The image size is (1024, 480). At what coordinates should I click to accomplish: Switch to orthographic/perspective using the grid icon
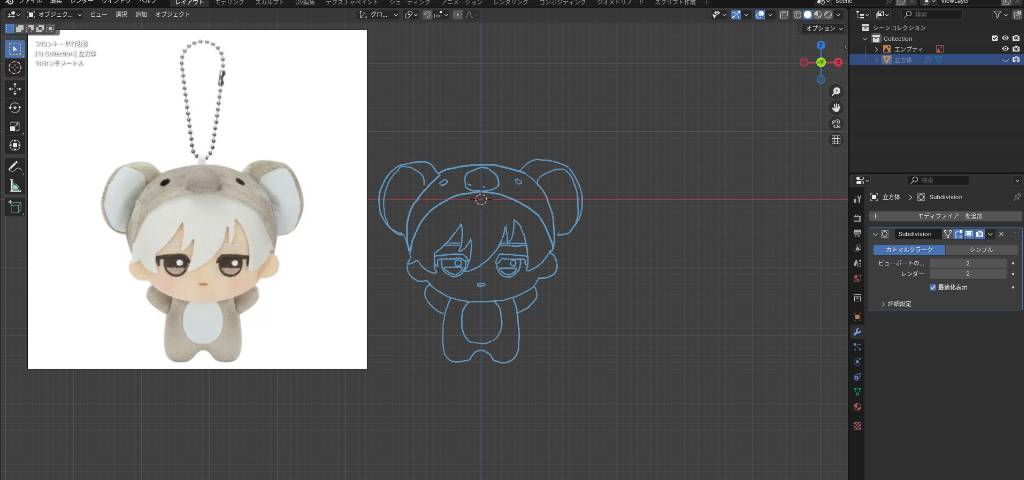pyautogui.click(x=836, y=140)
